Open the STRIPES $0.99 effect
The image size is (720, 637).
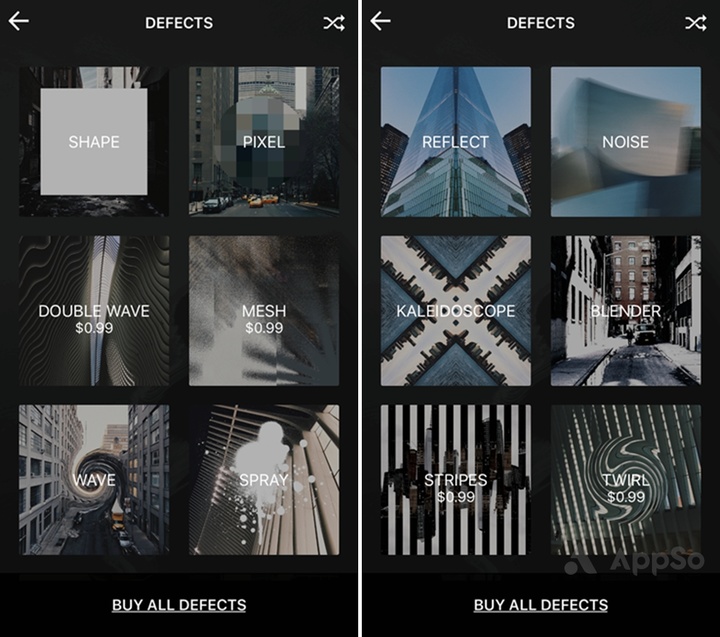pyautogui.click(x=456, y=480)
